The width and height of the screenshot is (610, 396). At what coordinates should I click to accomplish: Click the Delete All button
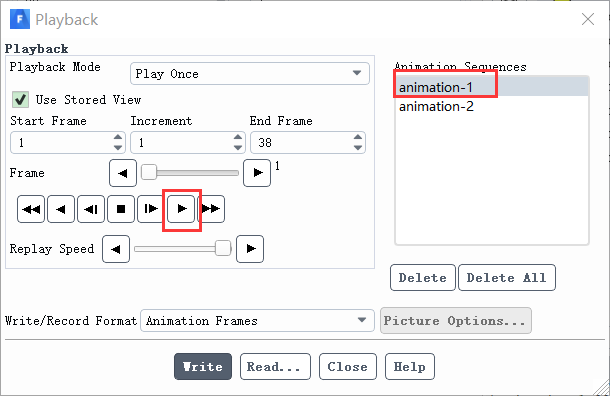(x=507, y=278)
